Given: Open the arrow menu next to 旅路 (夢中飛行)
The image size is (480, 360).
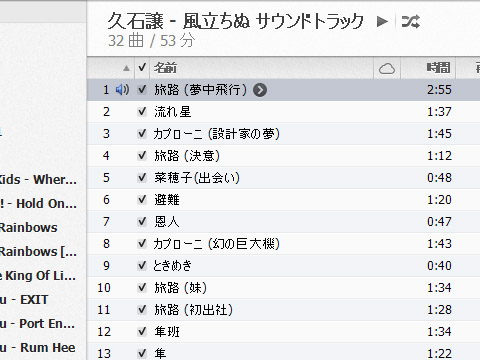Looking at the screenshot, I should pos(260,90).
